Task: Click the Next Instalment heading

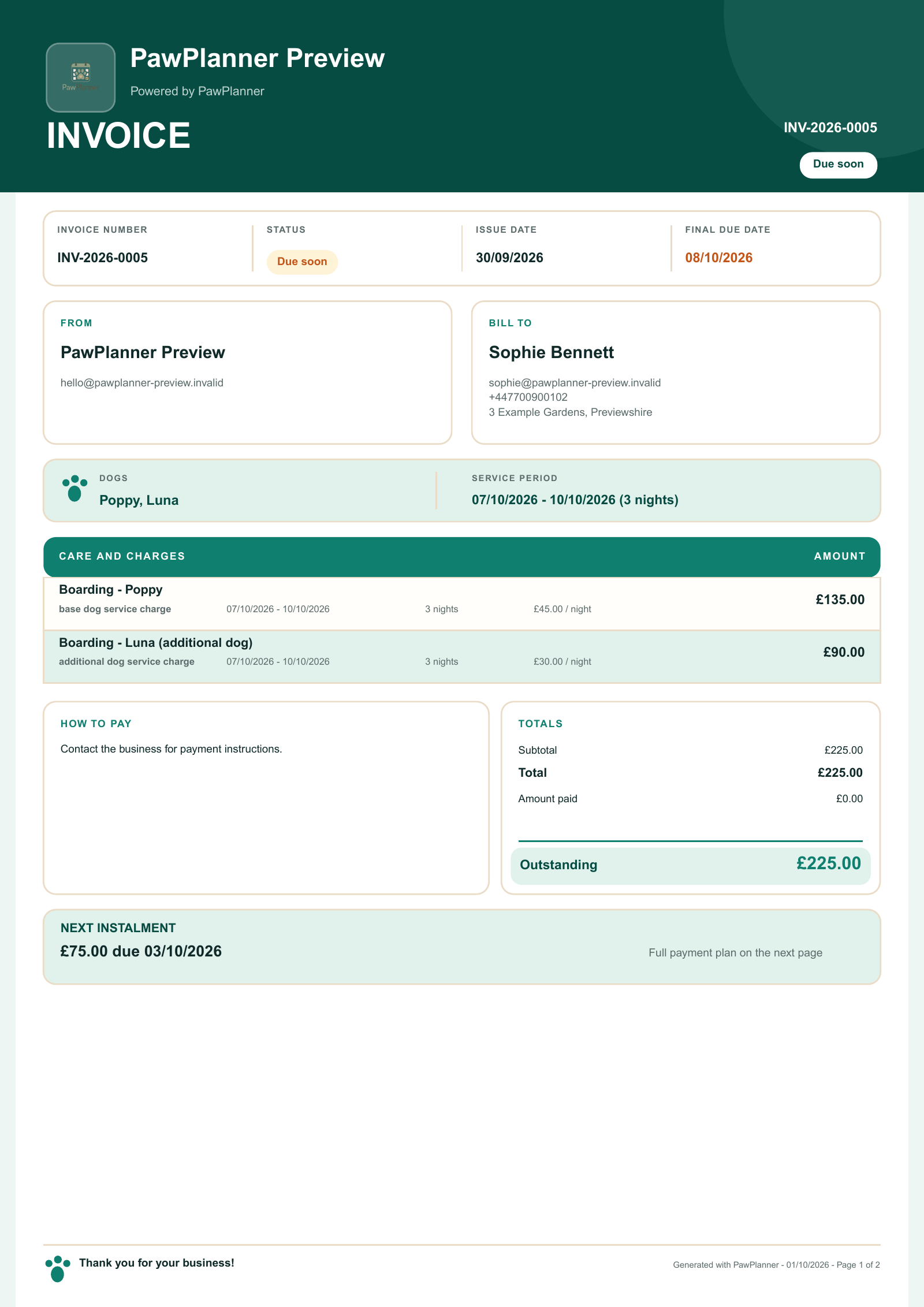Action: [118, 928]
